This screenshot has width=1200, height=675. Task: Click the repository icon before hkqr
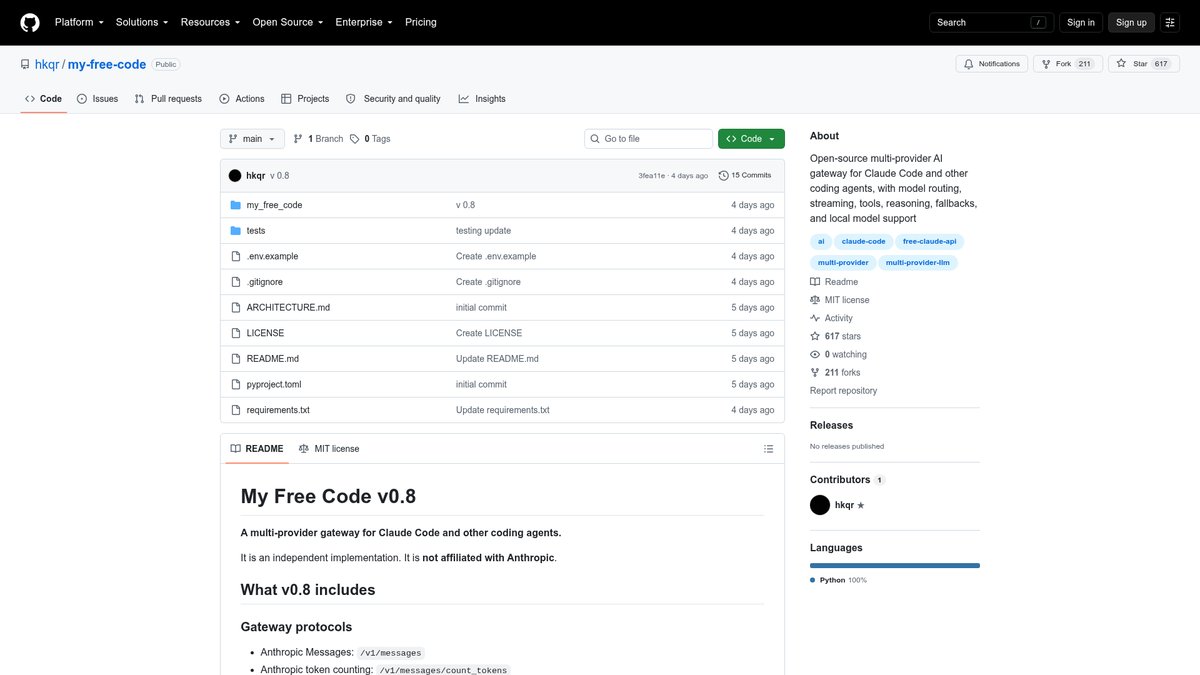coord(25,64)
